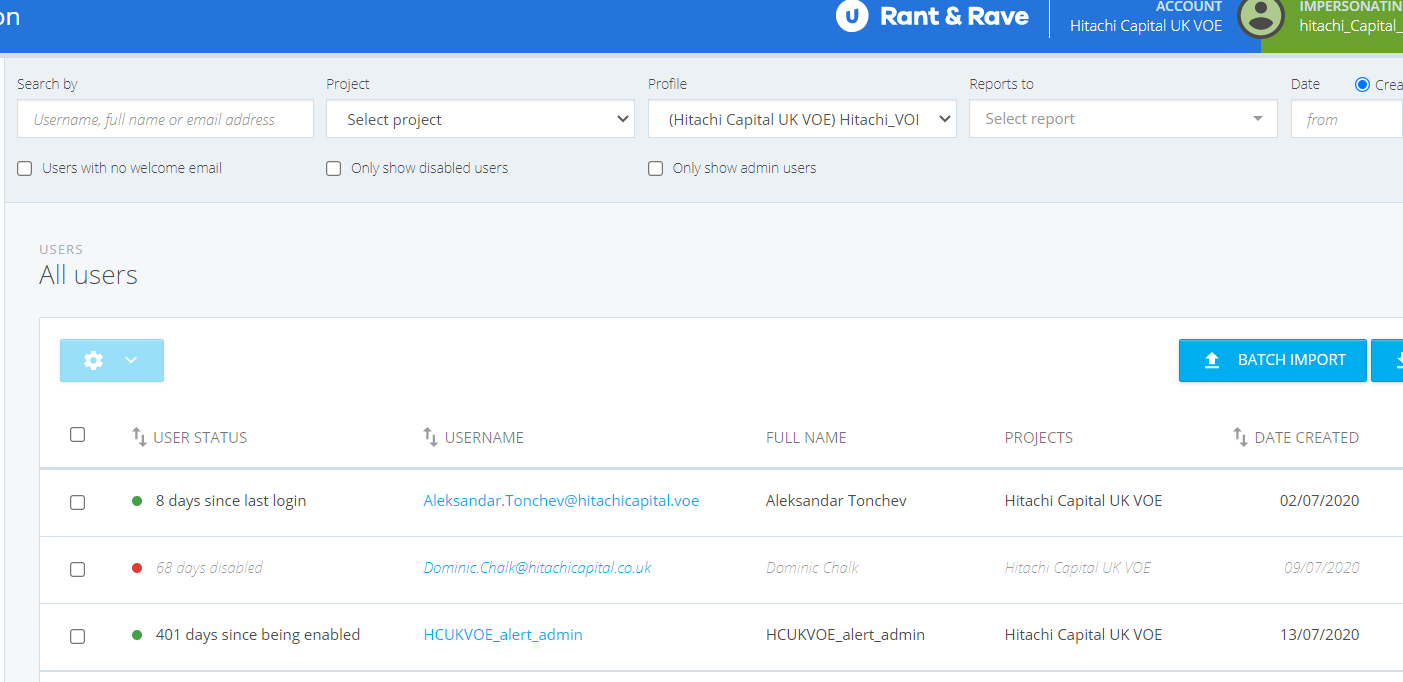Tick Only show disabled users checkbox

click(334, 169)
